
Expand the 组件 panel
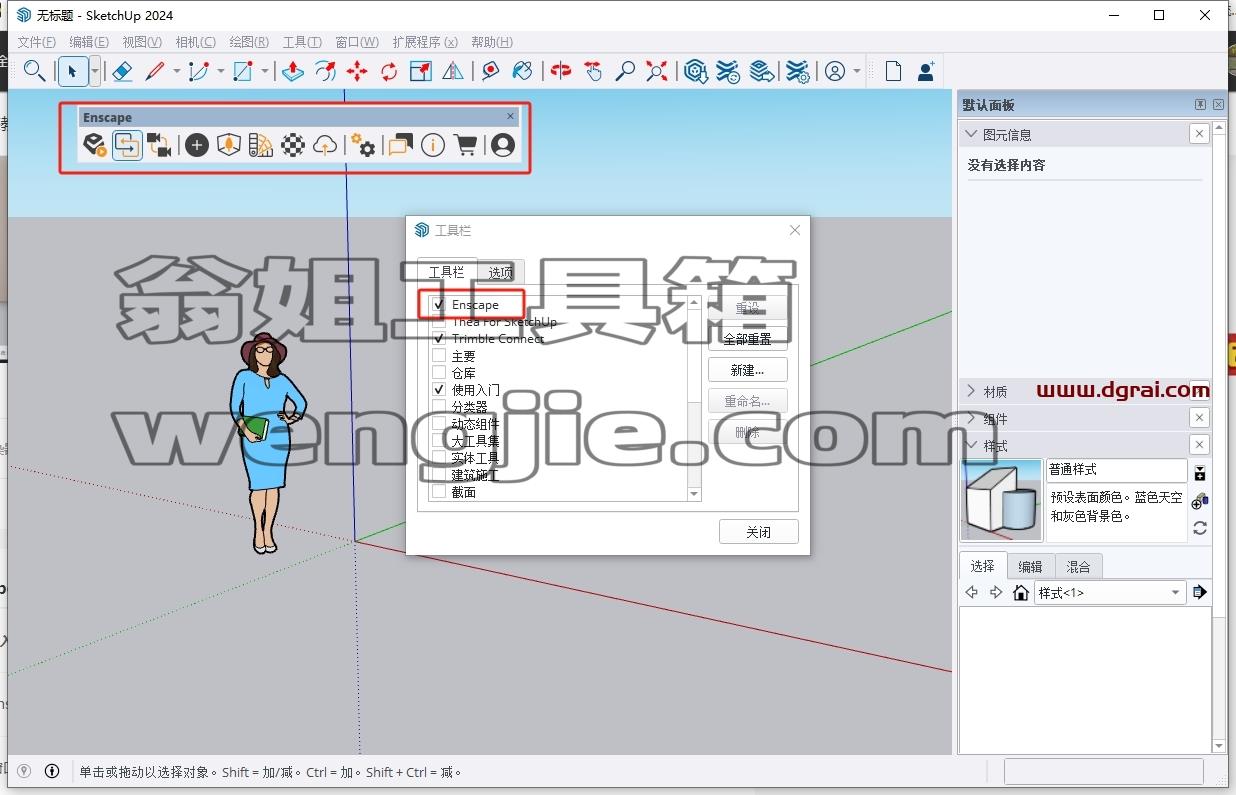coord(970,418)
